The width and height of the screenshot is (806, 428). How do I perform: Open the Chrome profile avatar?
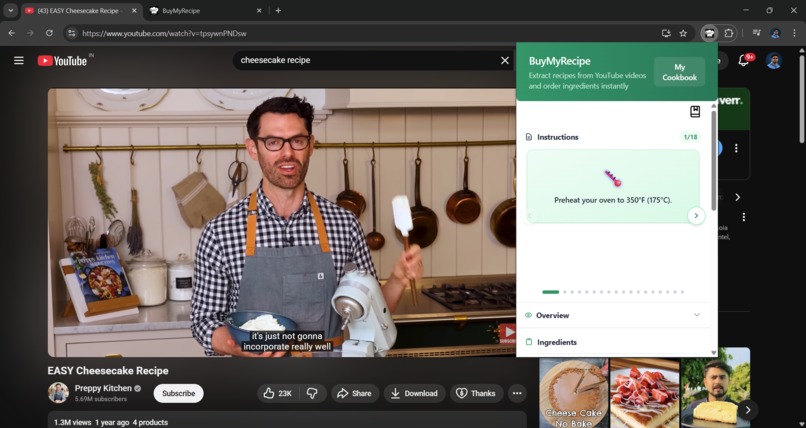[x=776, y=33]
